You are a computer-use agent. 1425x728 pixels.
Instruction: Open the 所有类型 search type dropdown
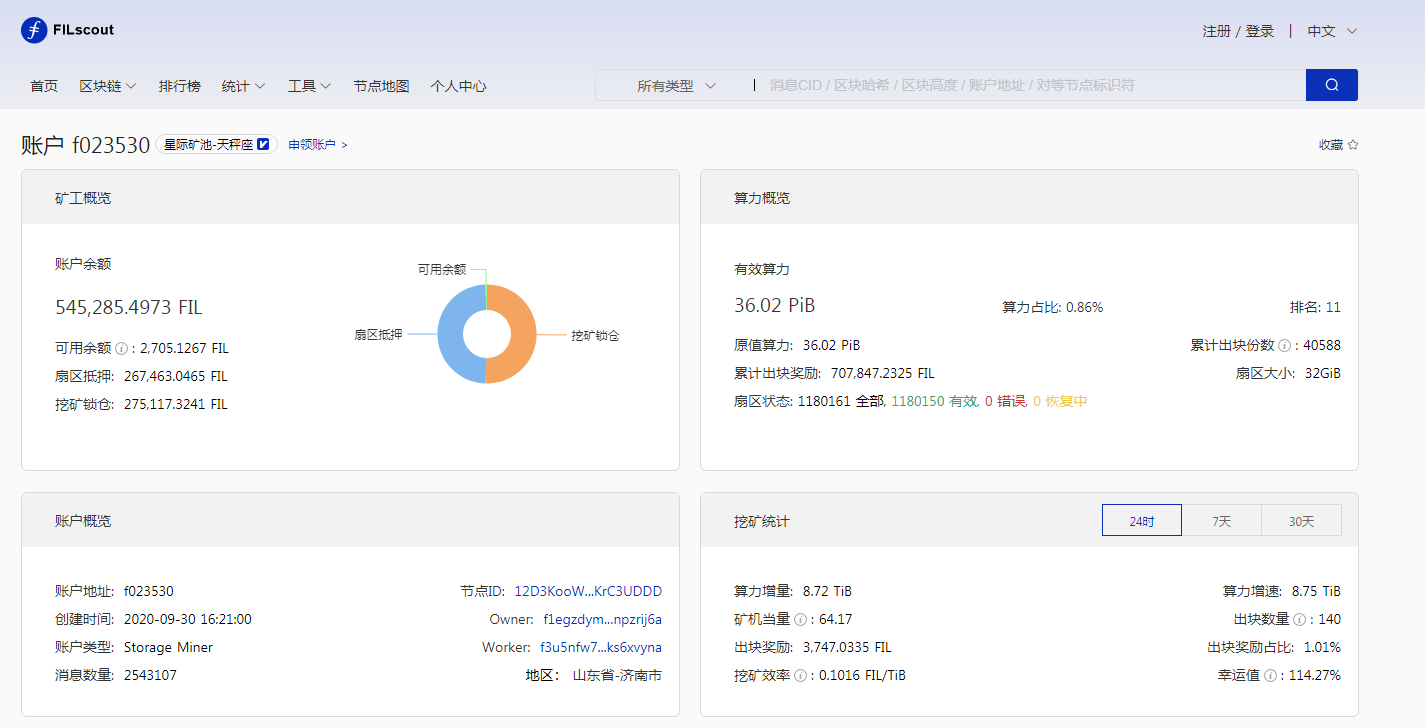[x=677, y=86]
